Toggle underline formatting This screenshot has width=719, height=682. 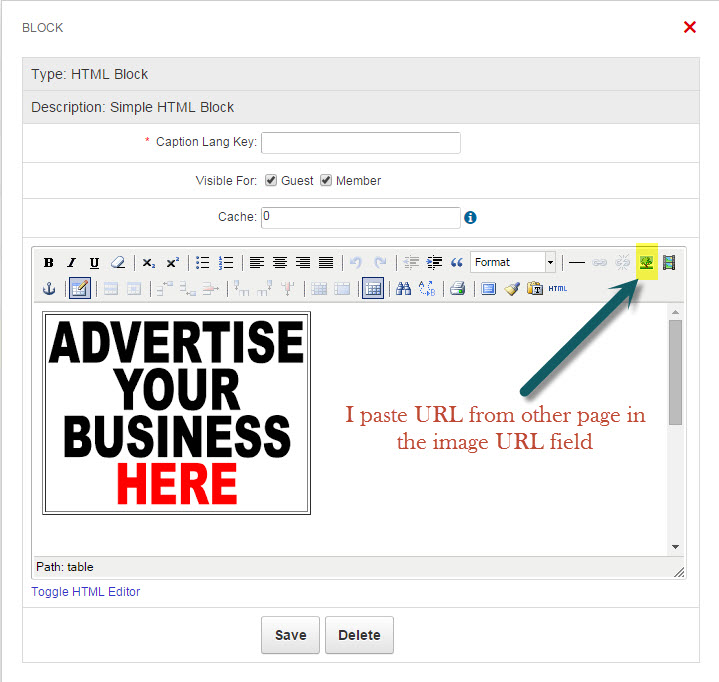[94, 263]
